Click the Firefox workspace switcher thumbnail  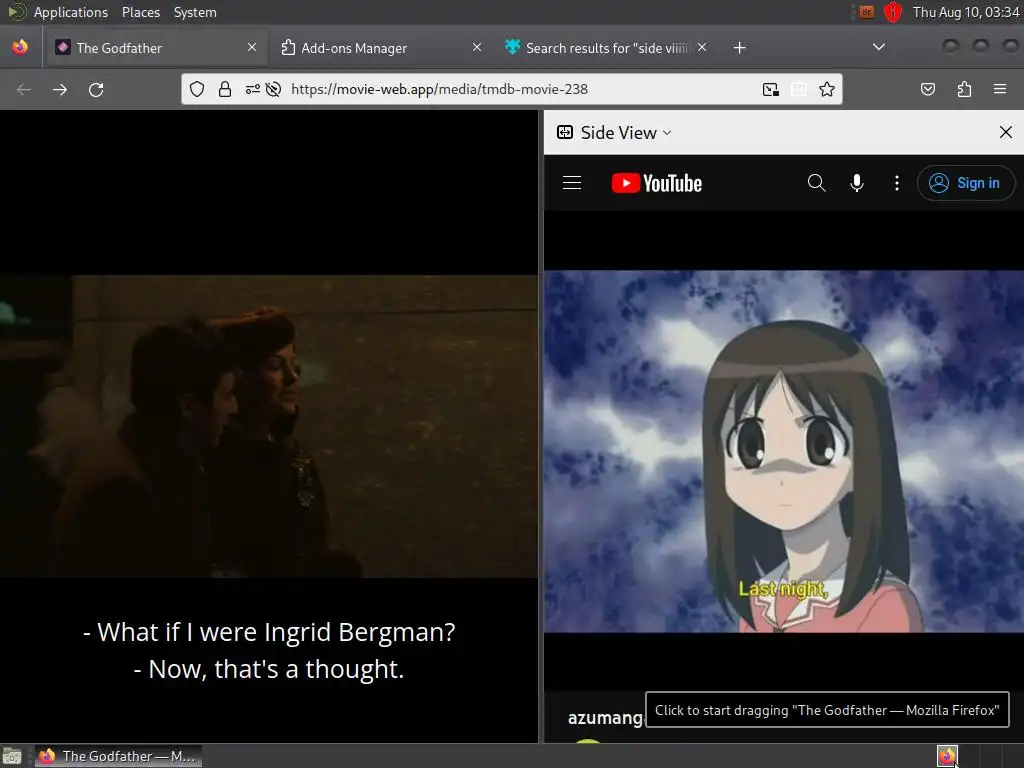(x=947, y=756)
